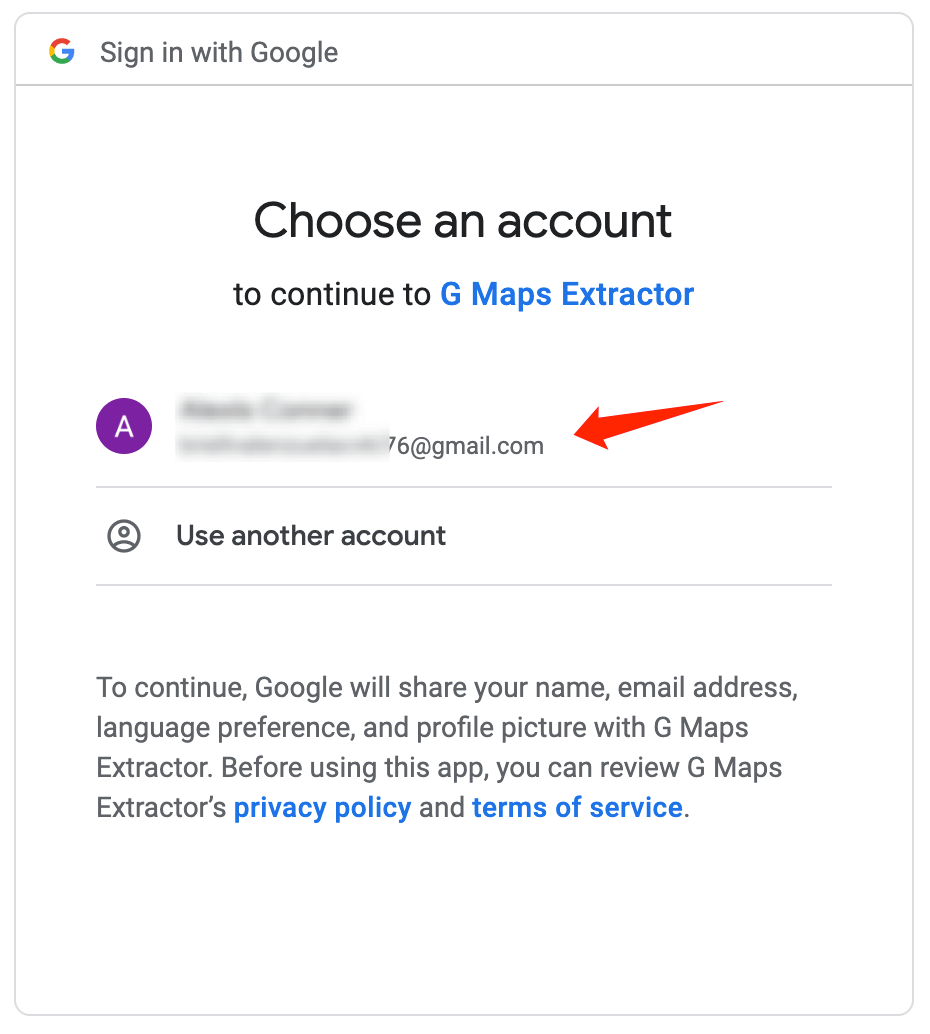Click the Choose an account heading
This screenshot has height=1034, width=930.
463,221
